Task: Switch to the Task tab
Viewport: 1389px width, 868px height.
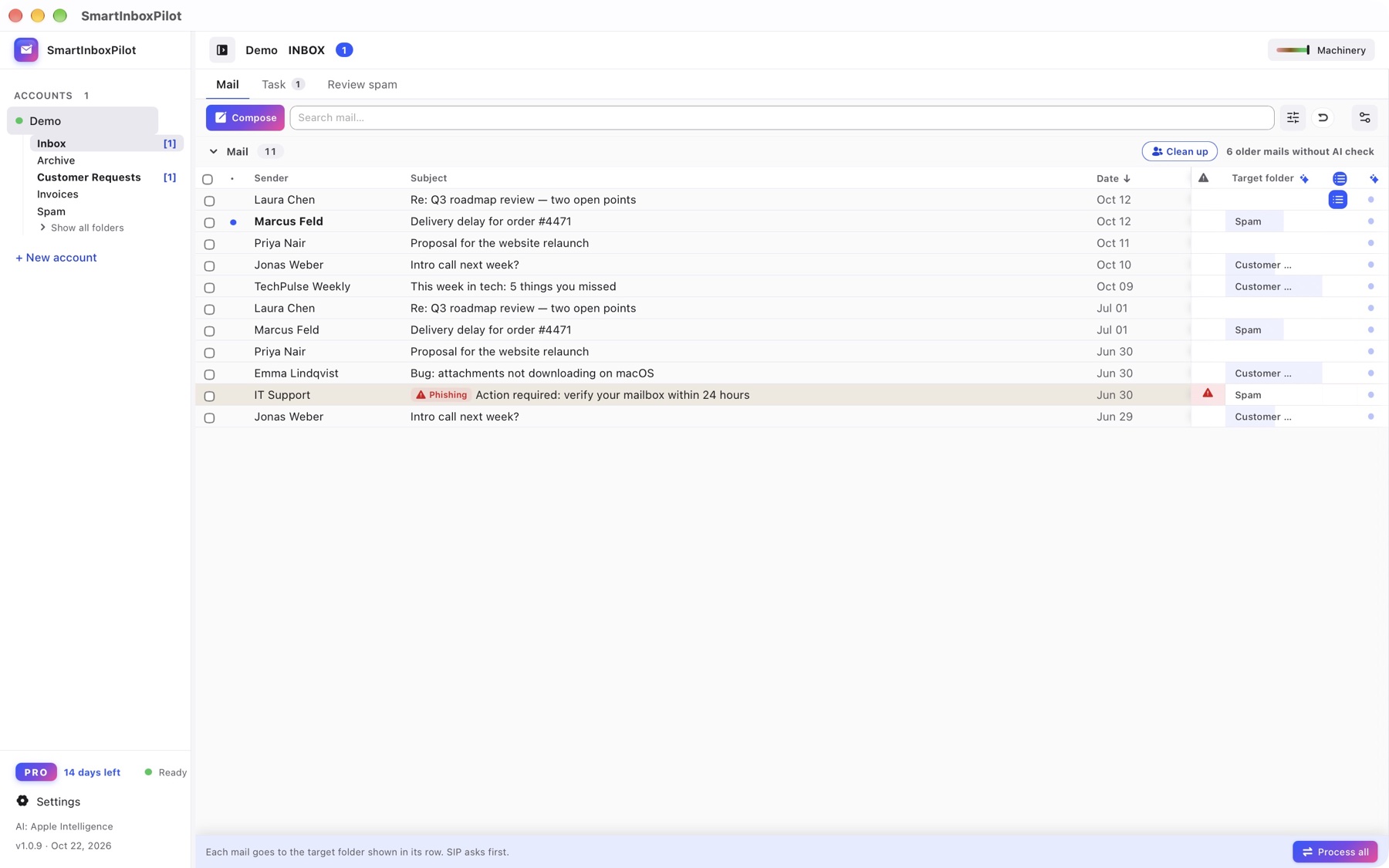Action: pyautogui.click(x=282, y=84)
